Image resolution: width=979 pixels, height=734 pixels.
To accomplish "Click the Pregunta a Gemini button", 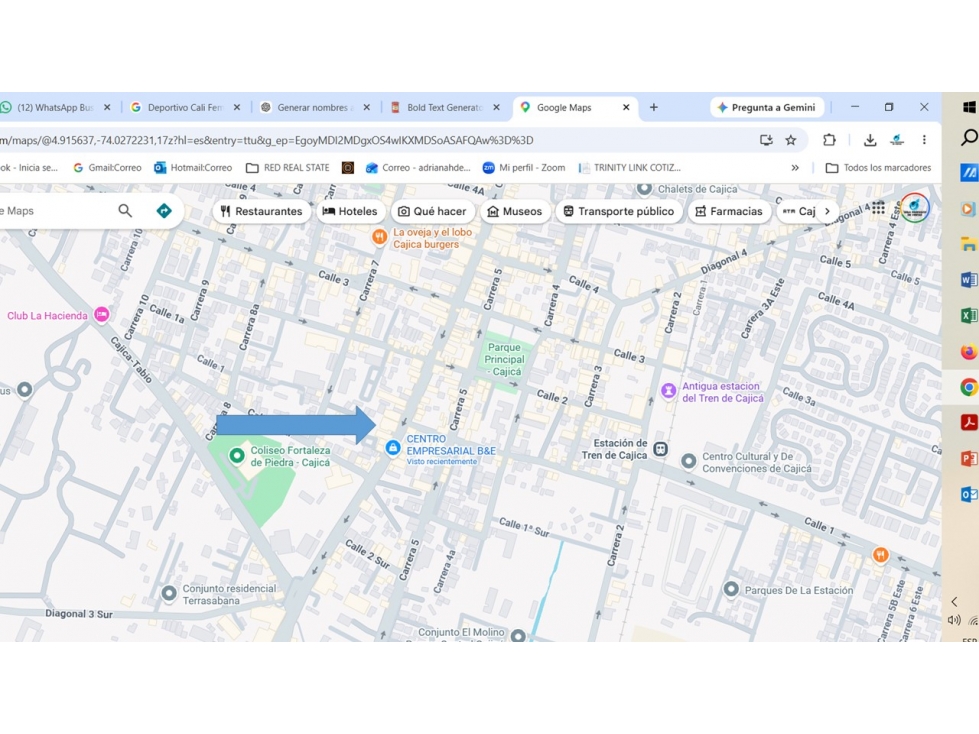I will click(x=767, y=107).
